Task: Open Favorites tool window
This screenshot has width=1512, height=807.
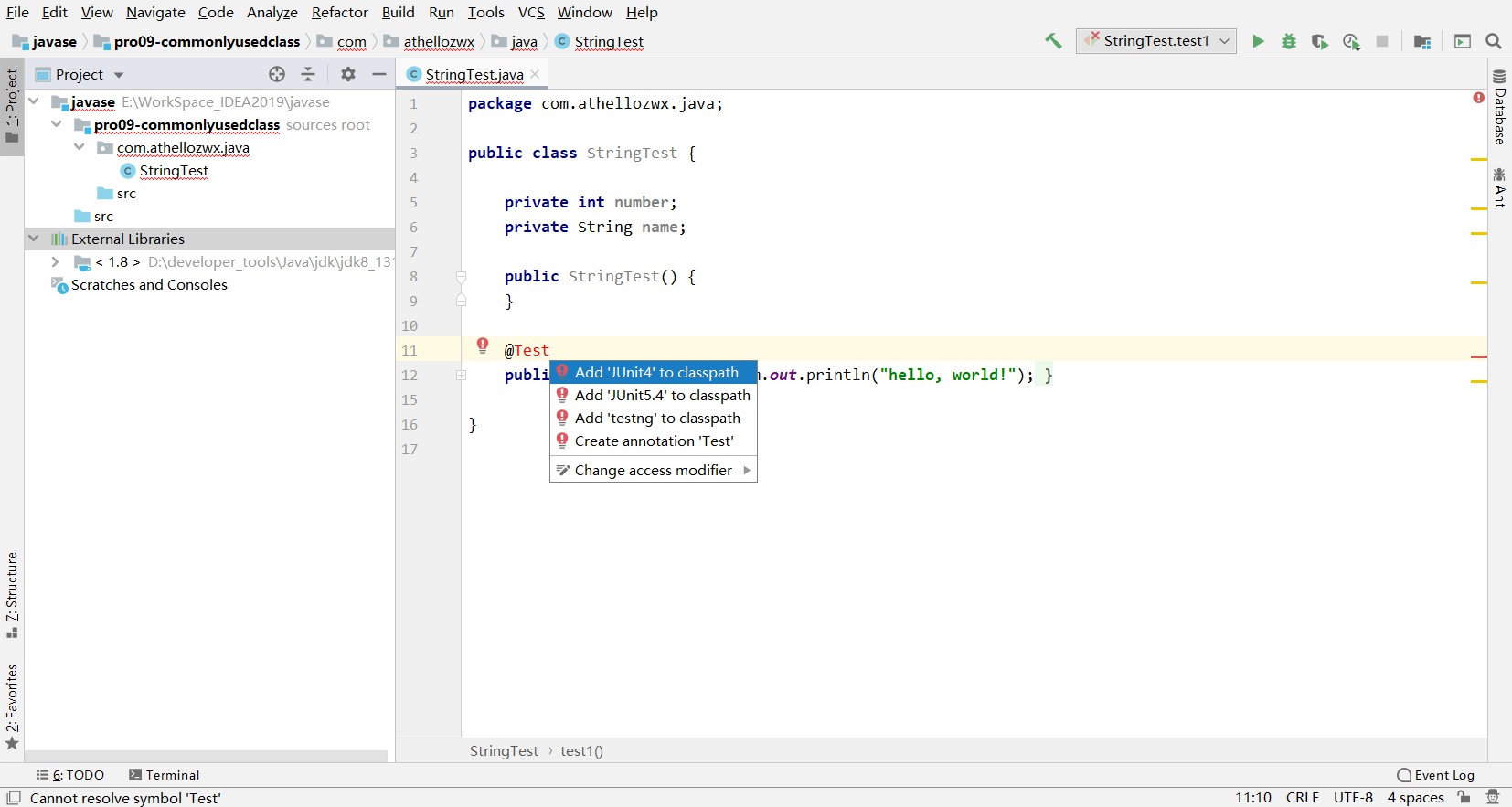Action: 12,706
